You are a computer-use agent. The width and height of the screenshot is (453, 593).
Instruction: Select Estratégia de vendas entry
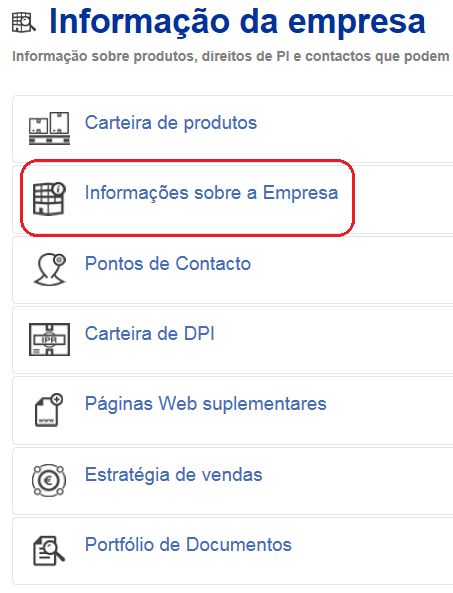[173, 475]
